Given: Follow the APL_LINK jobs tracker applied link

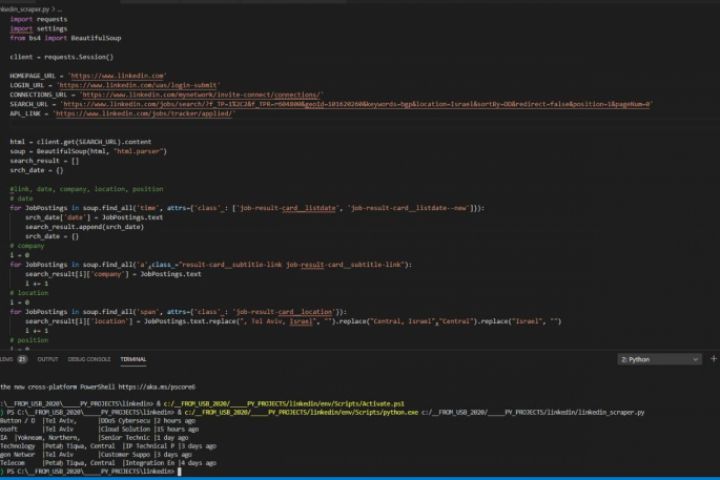Looking at the screenshot, I should (x=144, y=113).
